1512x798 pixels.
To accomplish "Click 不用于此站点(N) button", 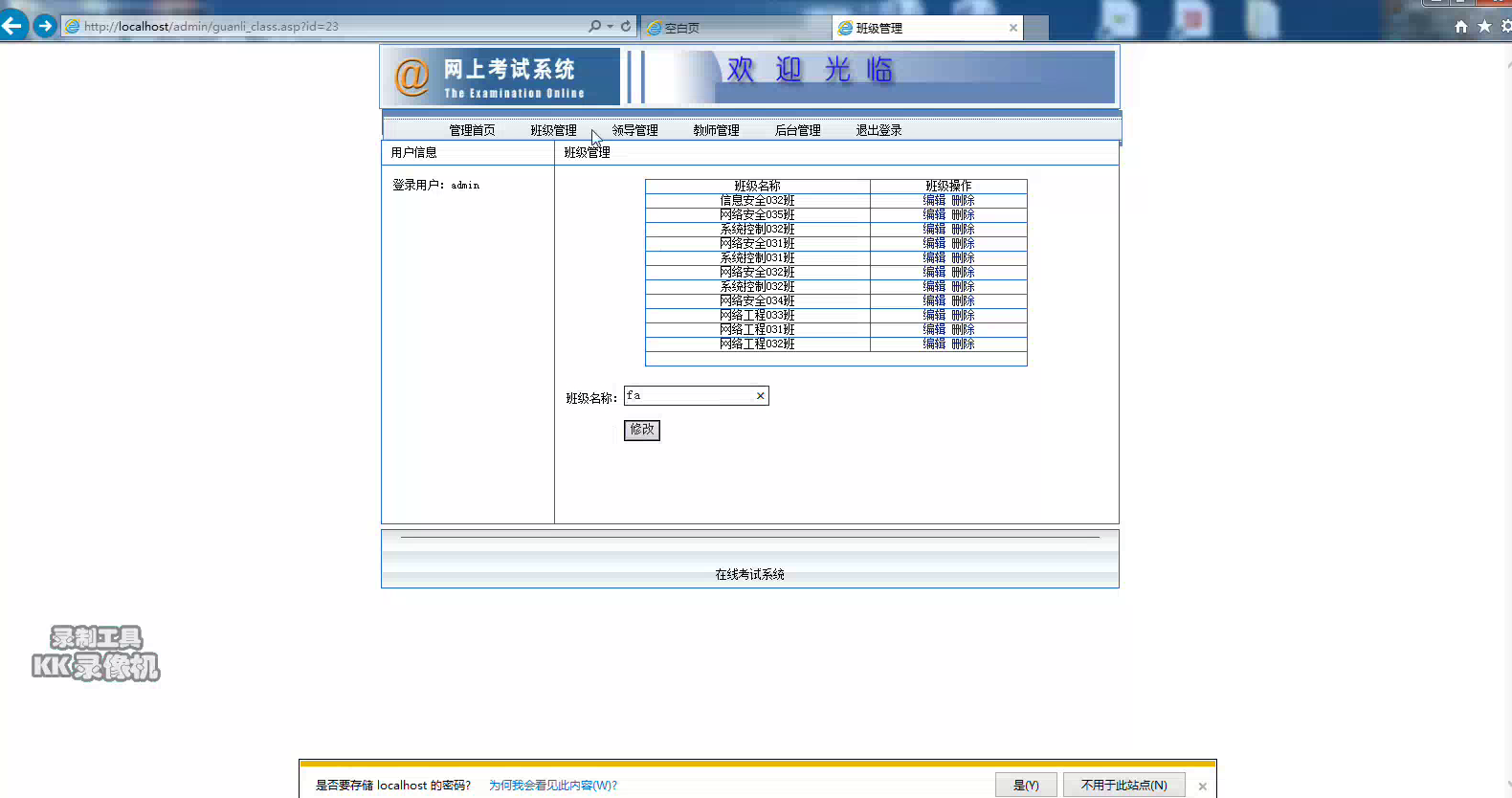I will pos(1124,785).
